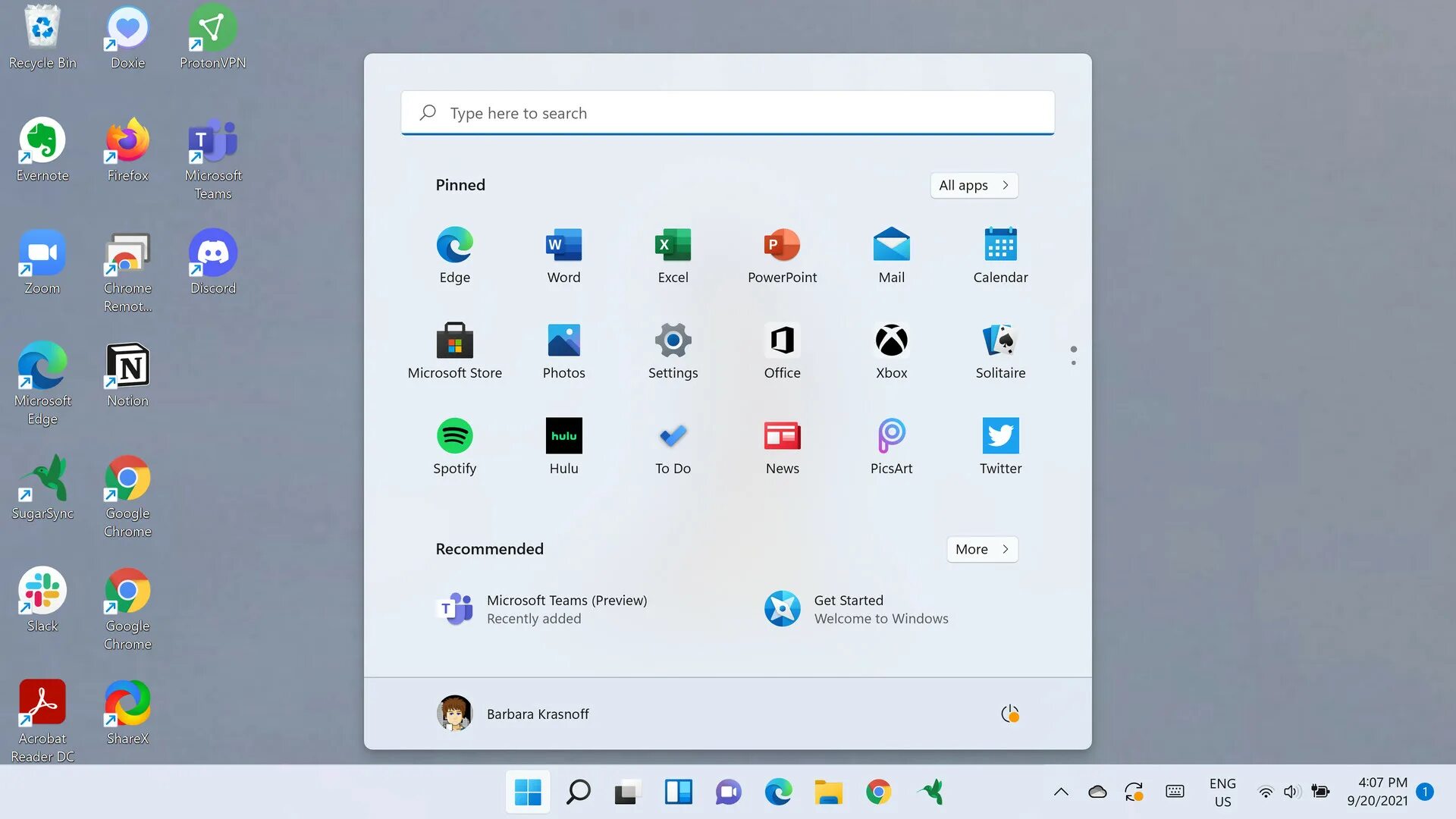The height and width of the screenshot is (819, 1456).
Task: Go to next pinned apps page dot
Action: [1073, 363]
